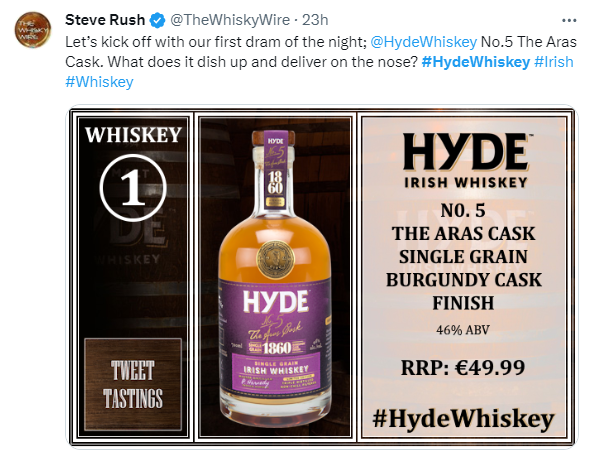Open the three-dot more options menu
591x457 pixels.
569,20
